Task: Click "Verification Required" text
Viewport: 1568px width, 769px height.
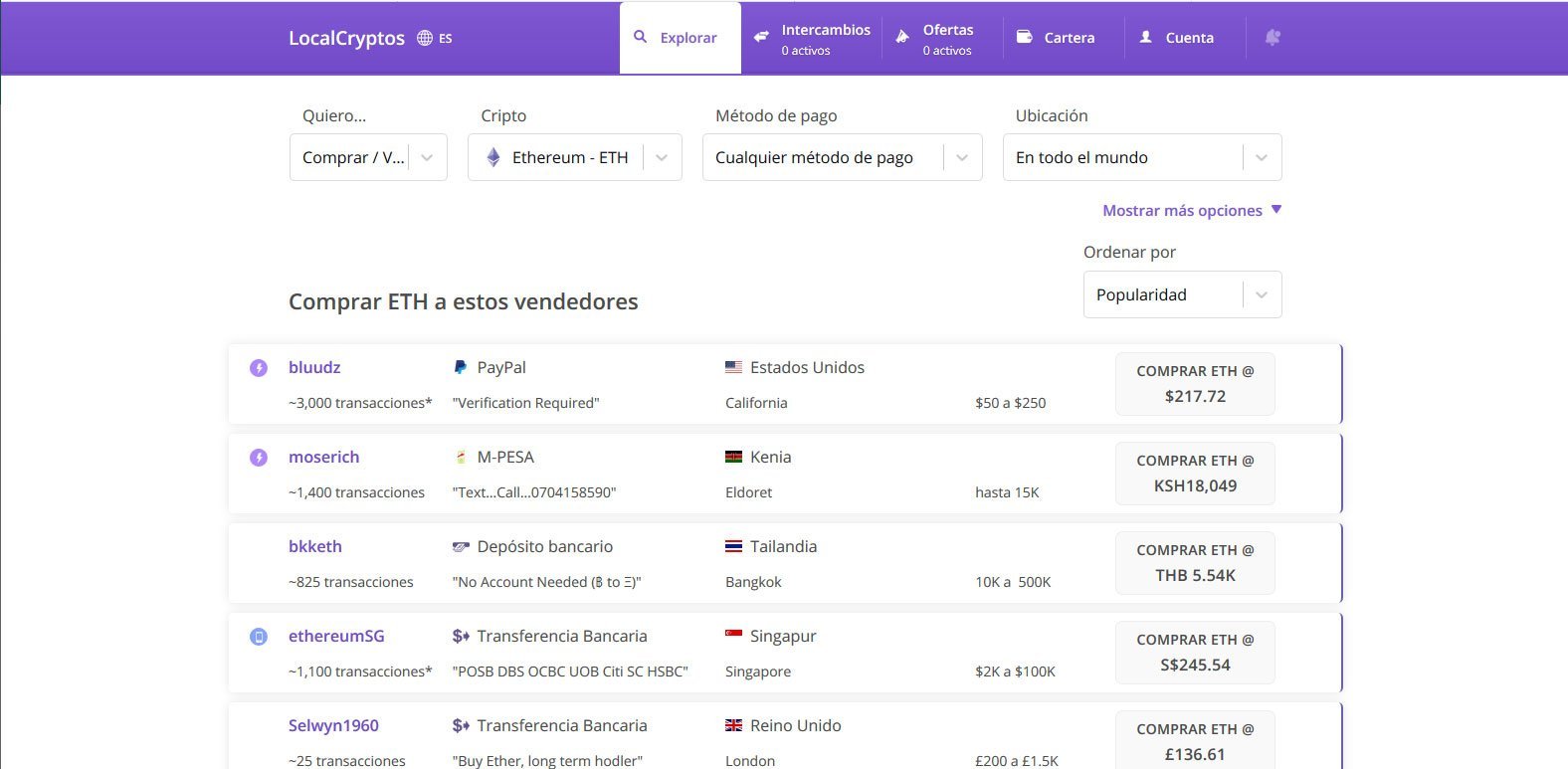Action: 526,403
